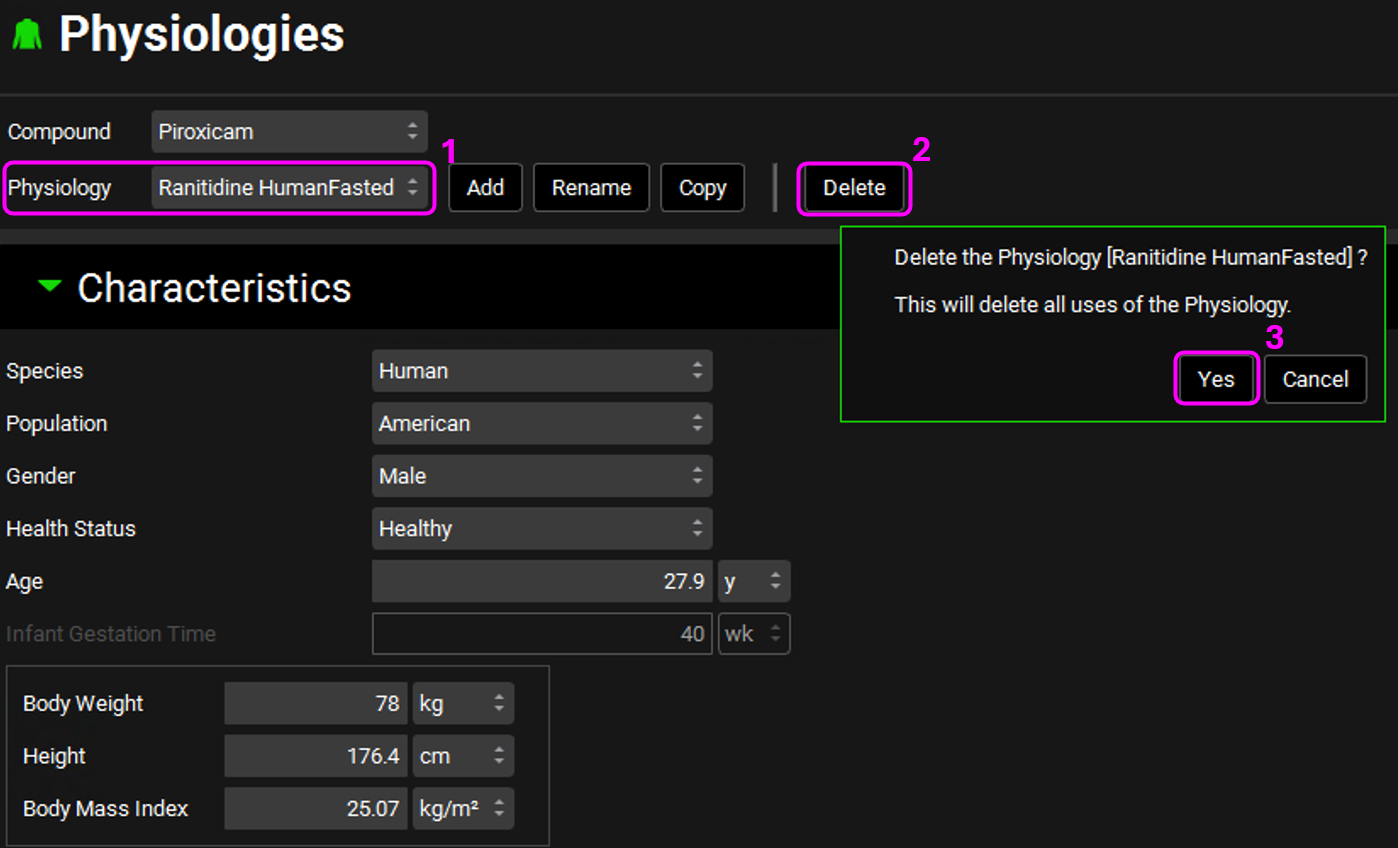This screenshot has height=848, width=1398.
Task: Open the Body Mass Index unit dropdown
Action: [x=462, y=809]
